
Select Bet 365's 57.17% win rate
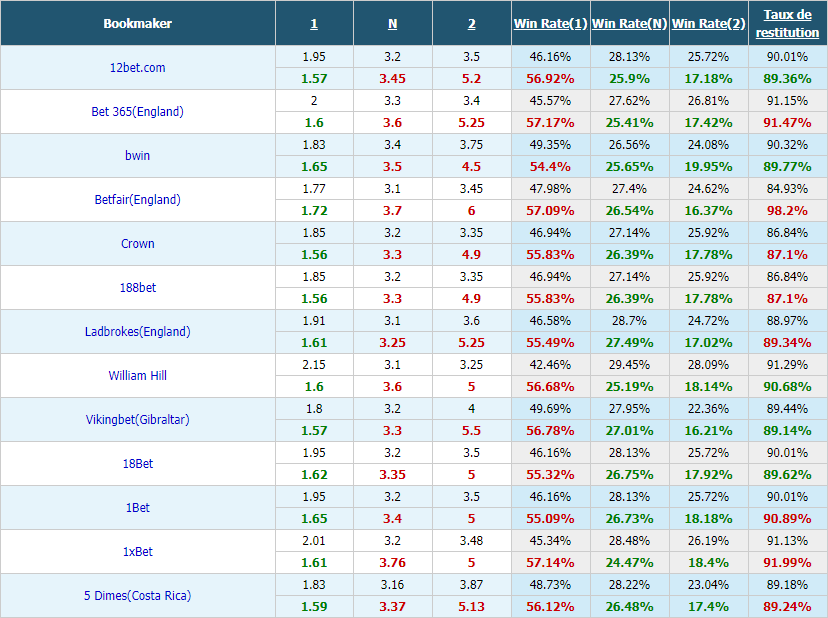coord(550,123)
